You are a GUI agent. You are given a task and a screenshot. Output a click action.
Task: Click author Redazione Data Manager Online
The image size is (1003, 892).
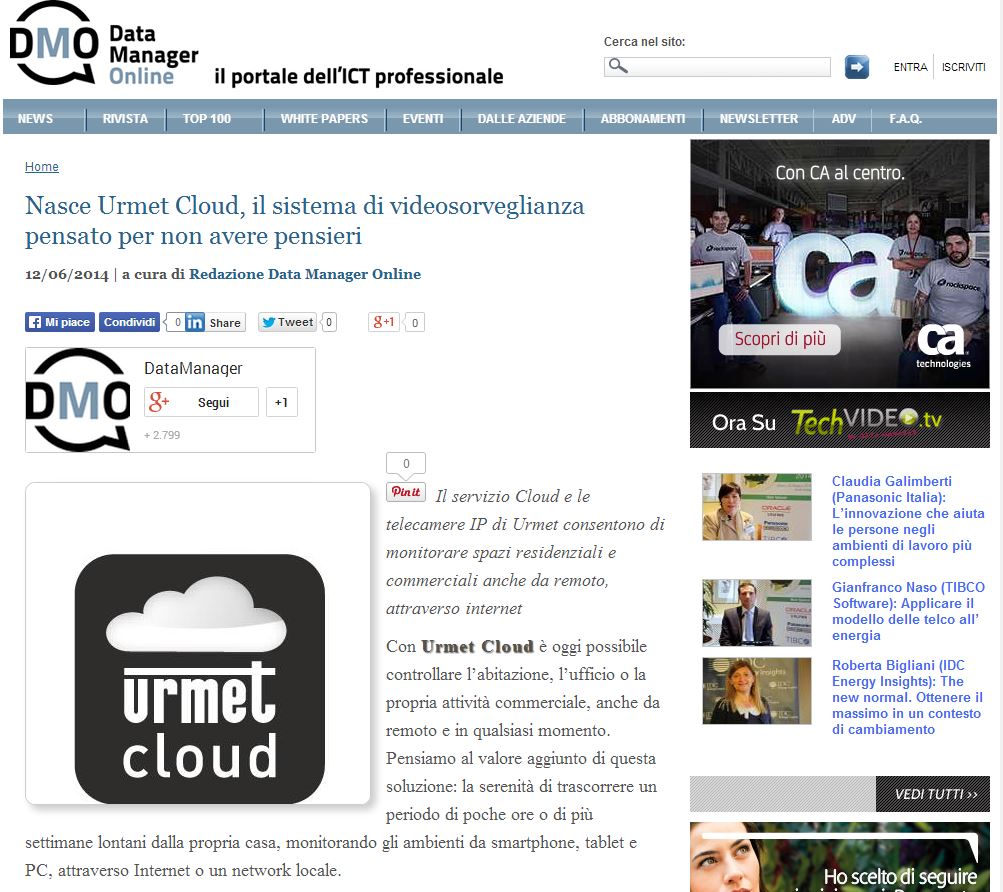(x=305, y=274)
